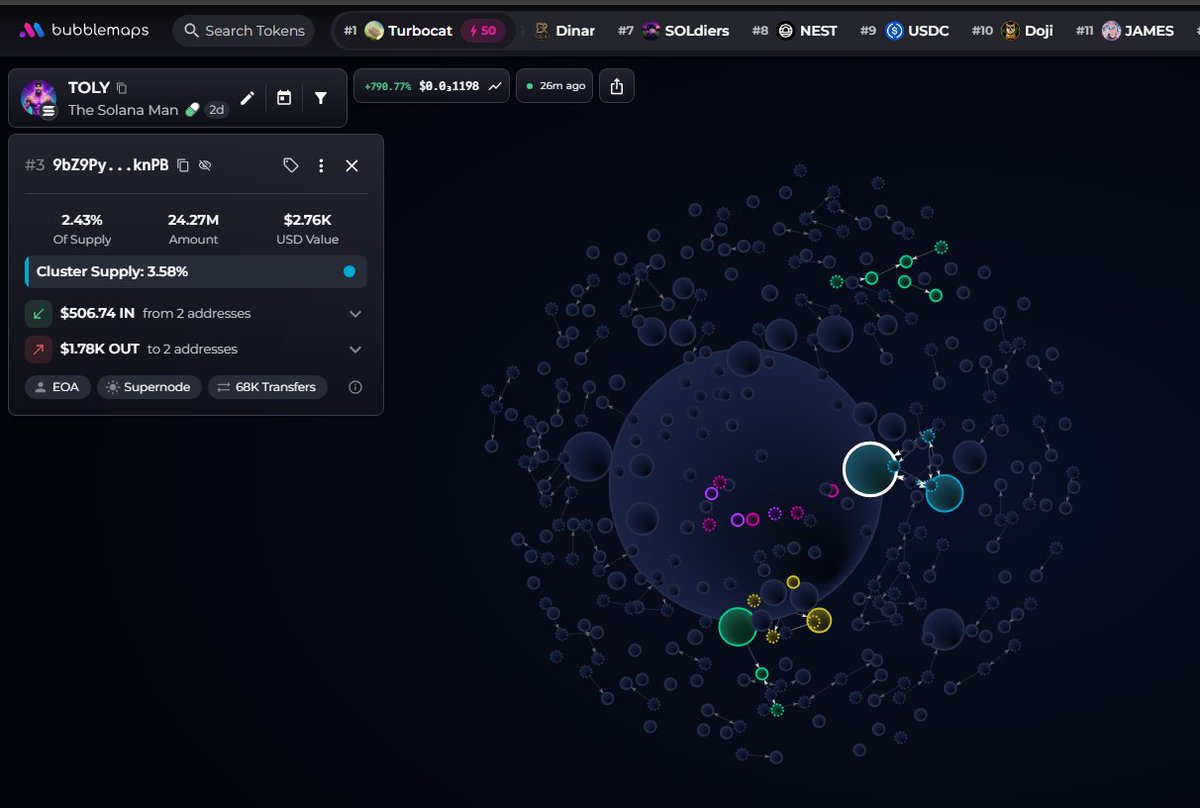This screenshot has width=1200, height=808.
Task: Select the large yellow-outlined bubble
Action: pos(819,621)
